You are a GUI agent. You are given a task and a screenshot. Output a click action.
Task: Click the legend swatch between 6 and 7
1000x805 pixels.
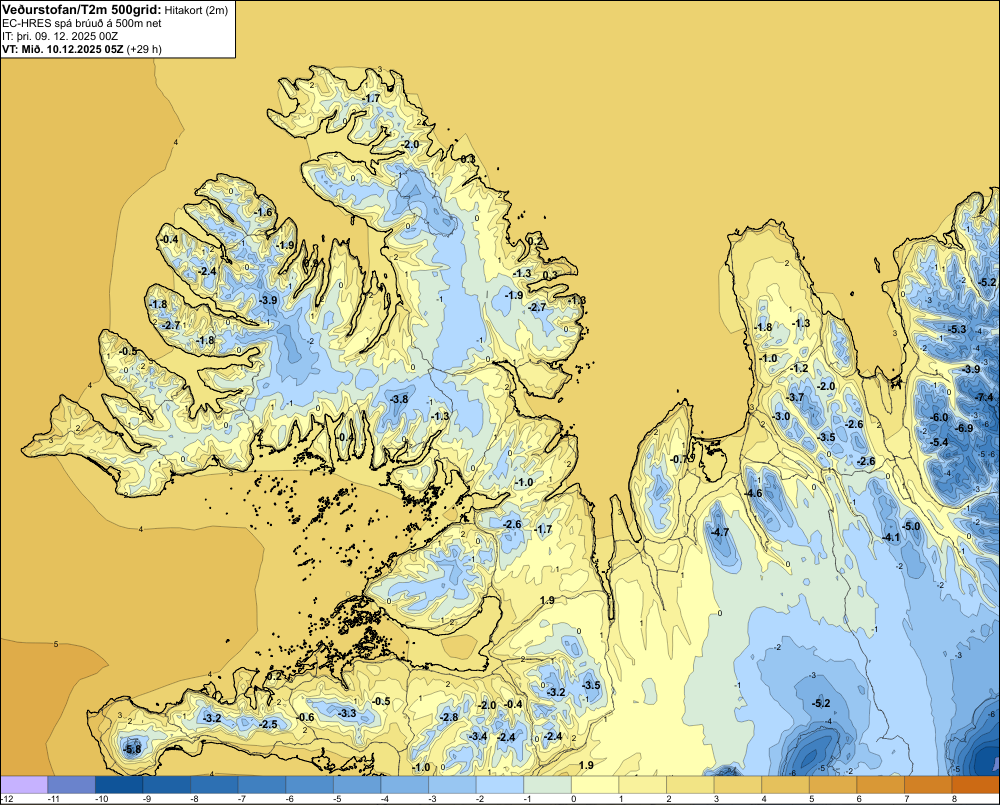pyautogui.click(x=881, y=784)
